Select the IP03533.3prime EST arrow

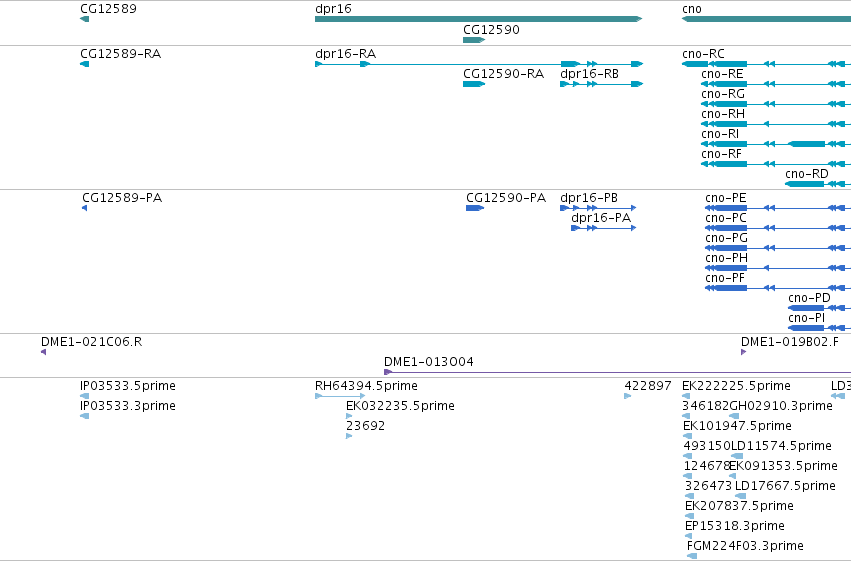click(84, 417)
